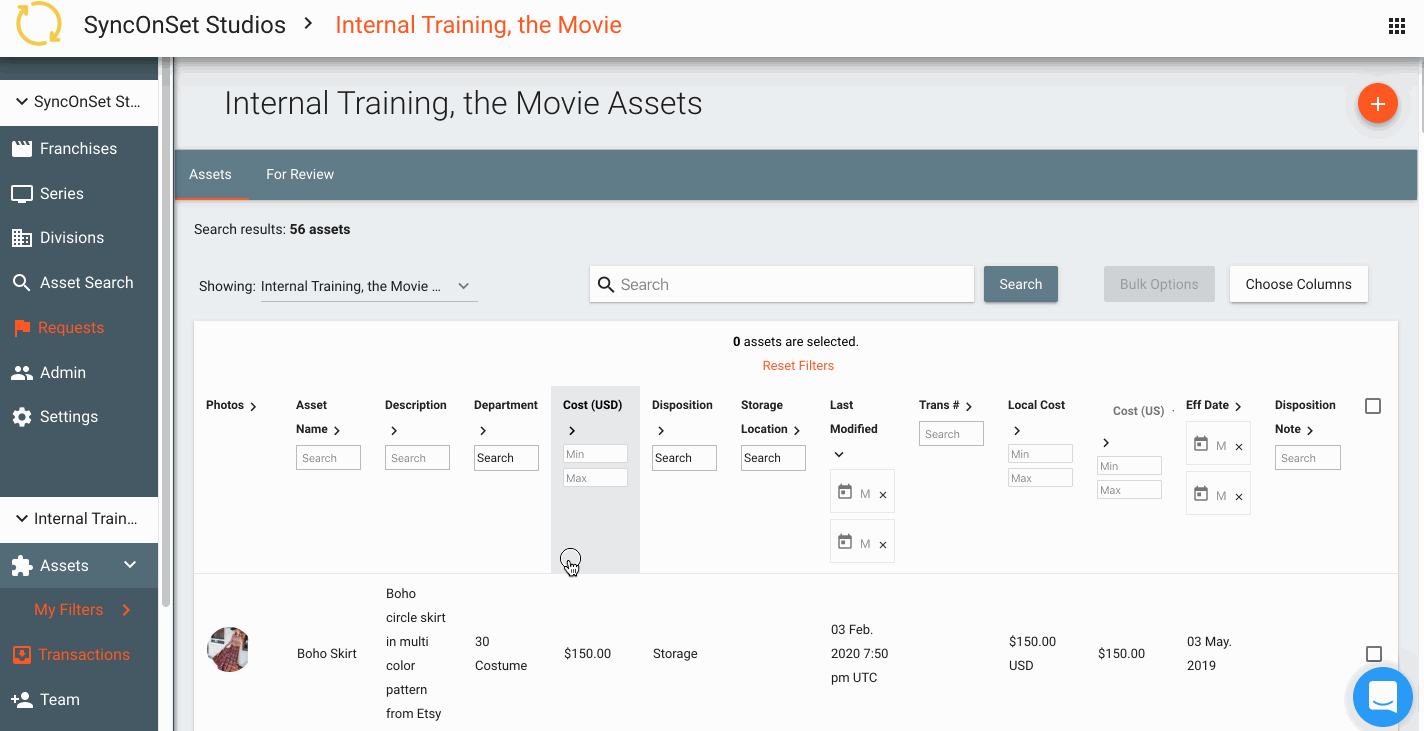This screenshot has height=731, width=1424.
Task: Click the 30 Costume department cell
Action: coord(501,654)
